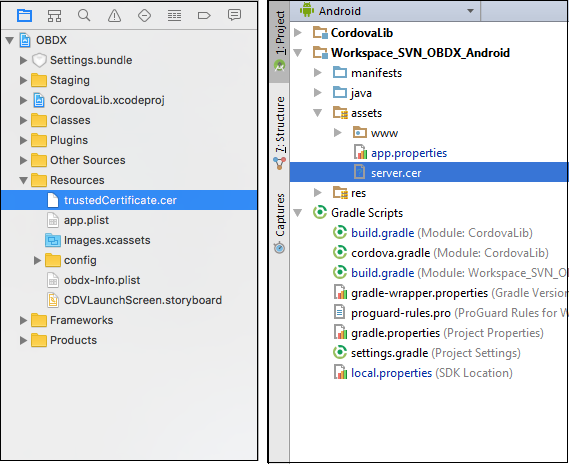Expand the Plugins folder

coord(23,140)
